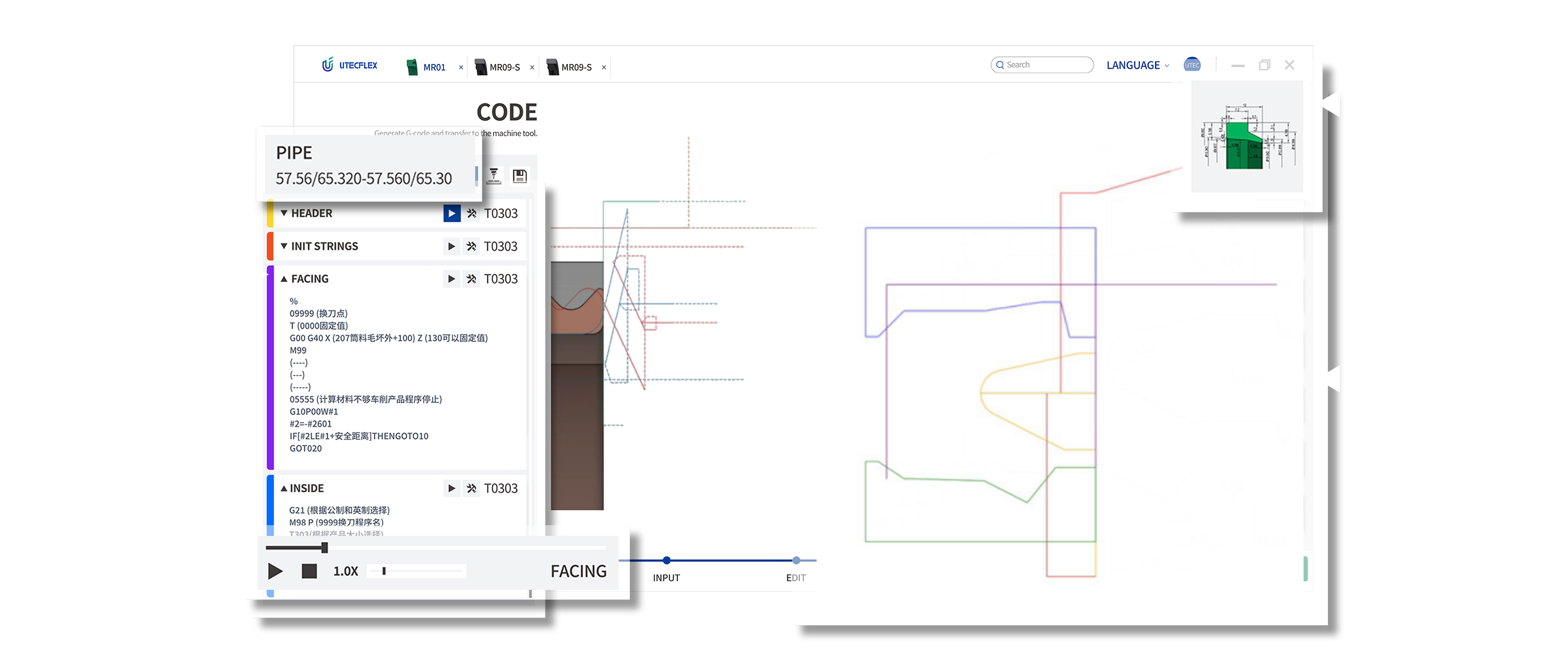Play the INSIDE section
Screen dimensions: 1568x649
[x=451, y=488]
